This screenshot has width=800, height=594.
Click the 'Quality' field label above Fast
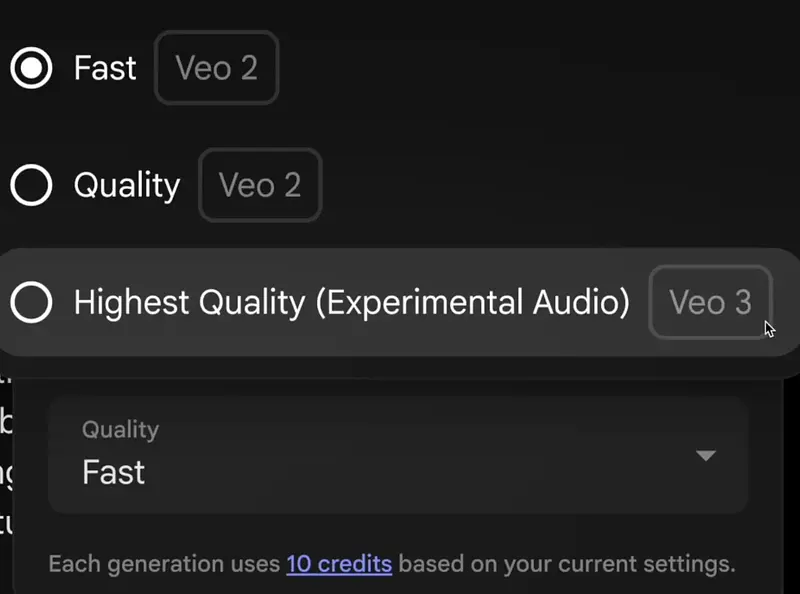pyautogui.click(x=120, y=430)
